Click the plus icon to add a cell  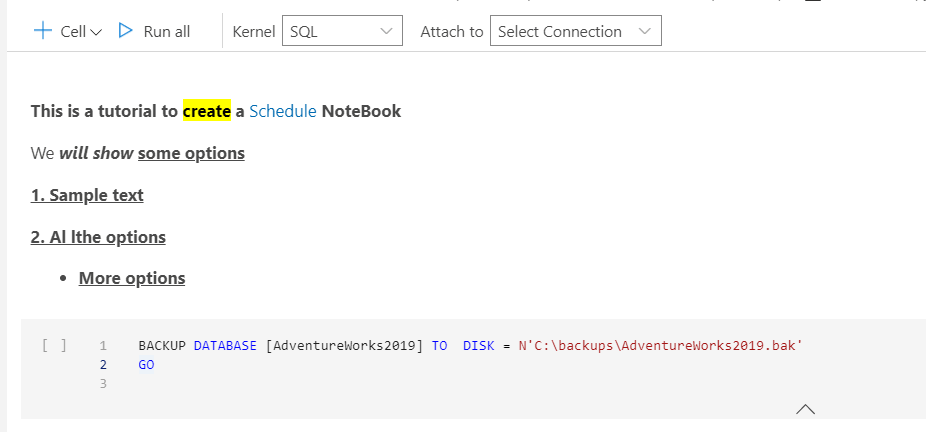coord(43,31)
